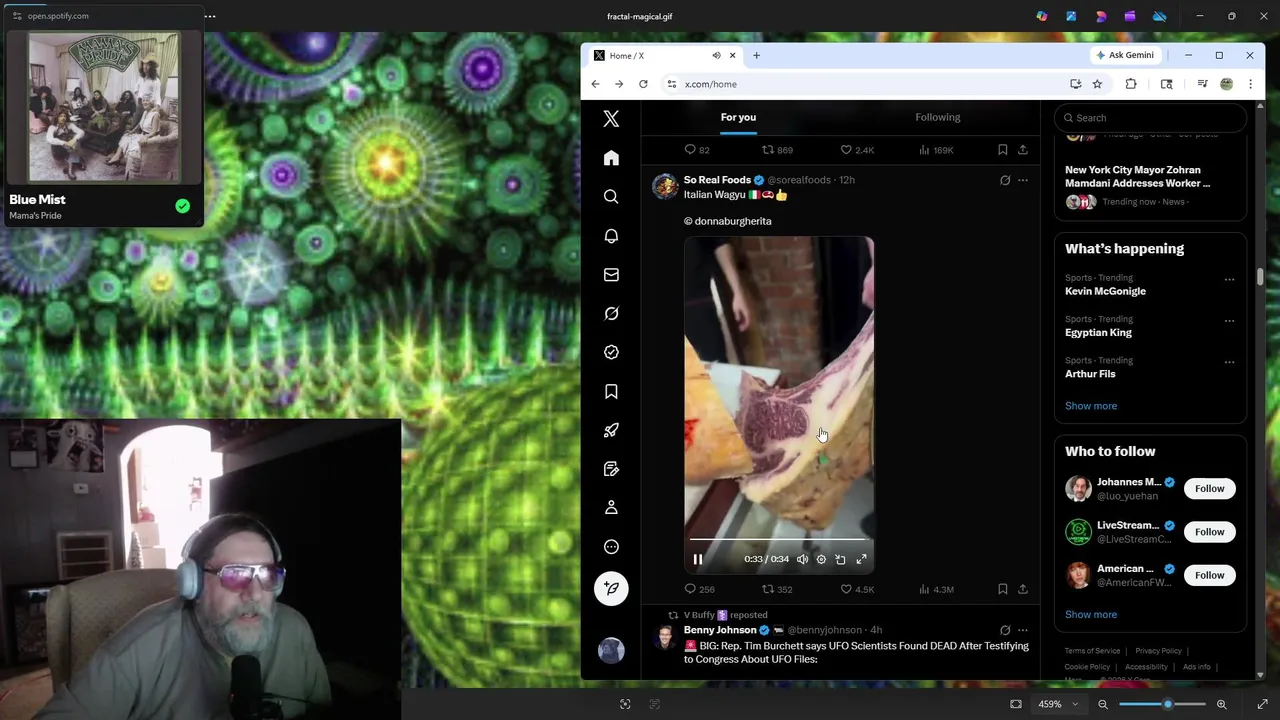This screenshot has width=1280, height=720.
Task: Open Grok icon in X sidebar
Action: click(611, 313)
